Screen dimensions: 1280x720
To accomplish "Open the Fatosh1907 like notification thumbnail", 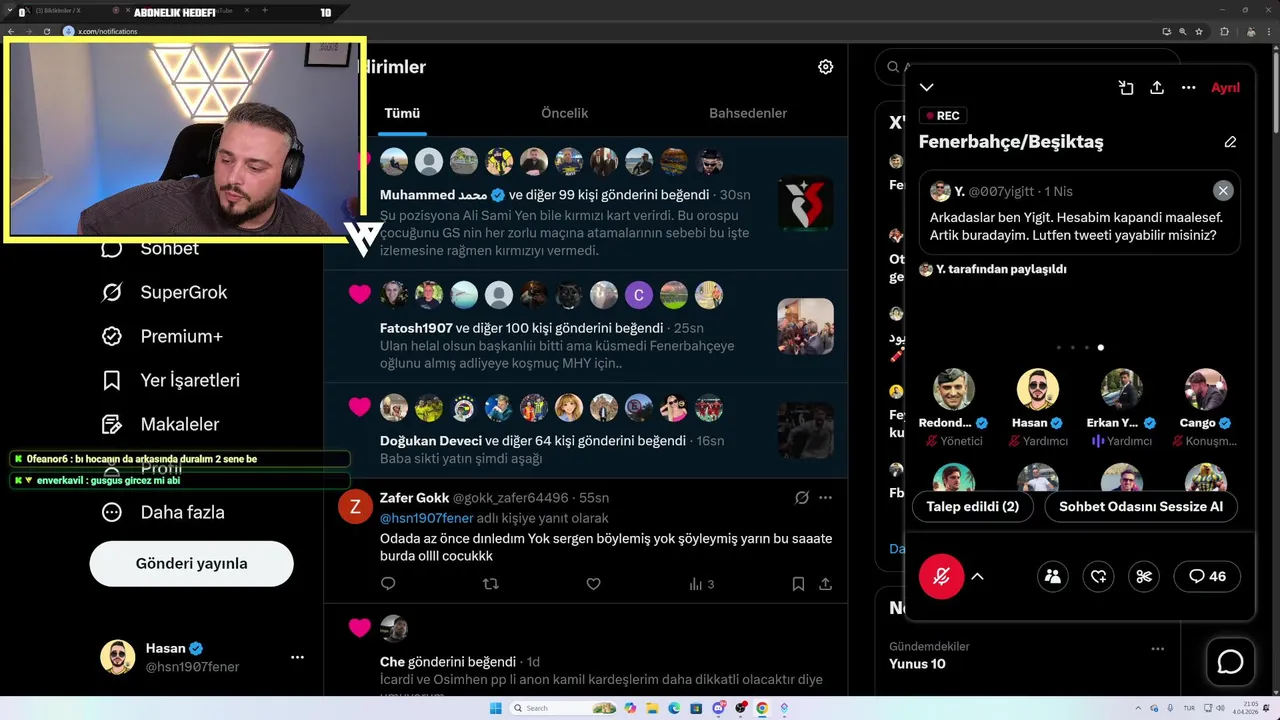I will pos(806,326).
